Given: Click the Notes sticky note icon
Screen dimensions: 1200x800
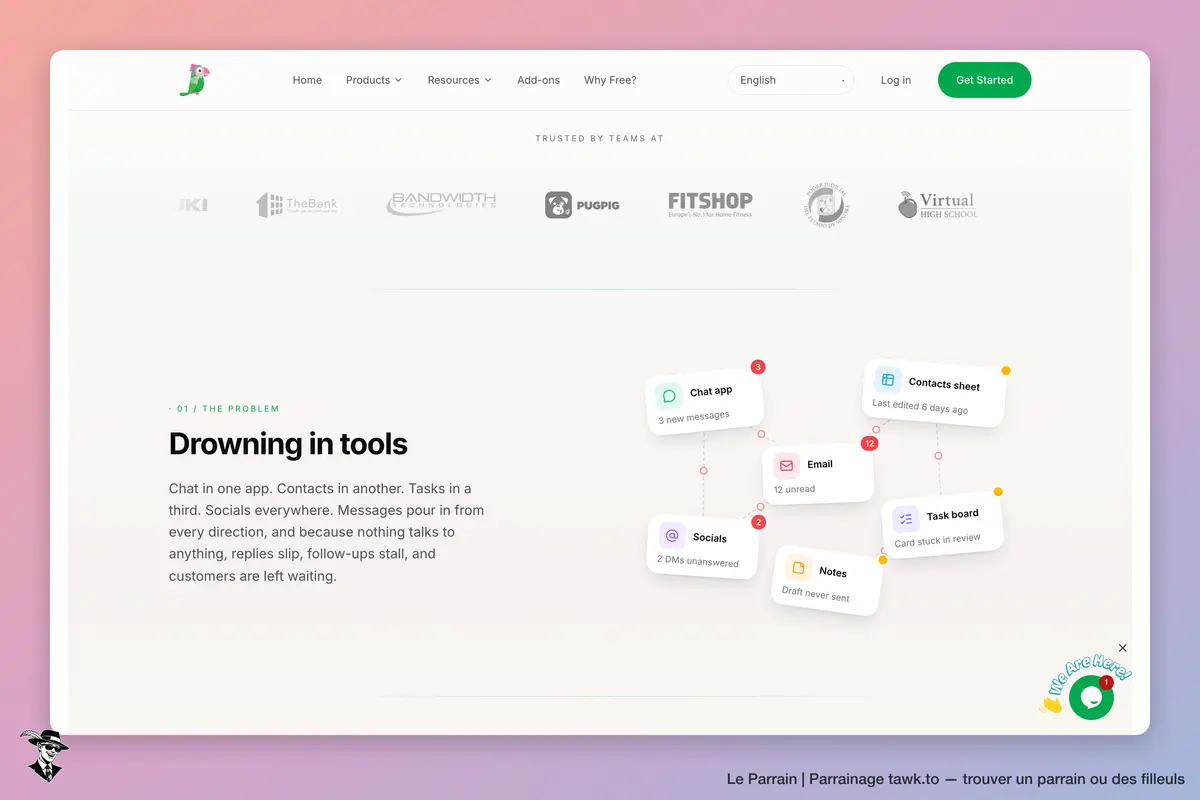Looking at the screenshot, I should tap(799, 568).
